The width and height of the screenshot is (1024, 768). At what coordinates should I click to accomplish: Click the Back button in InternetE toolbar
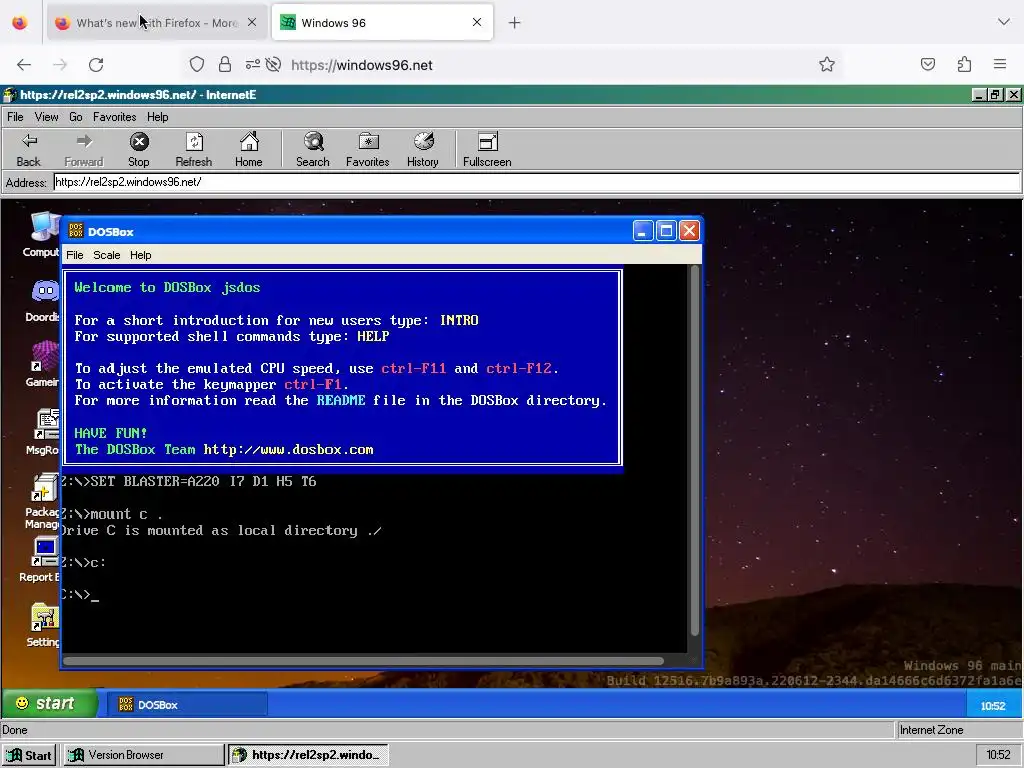tap(29, 150)
